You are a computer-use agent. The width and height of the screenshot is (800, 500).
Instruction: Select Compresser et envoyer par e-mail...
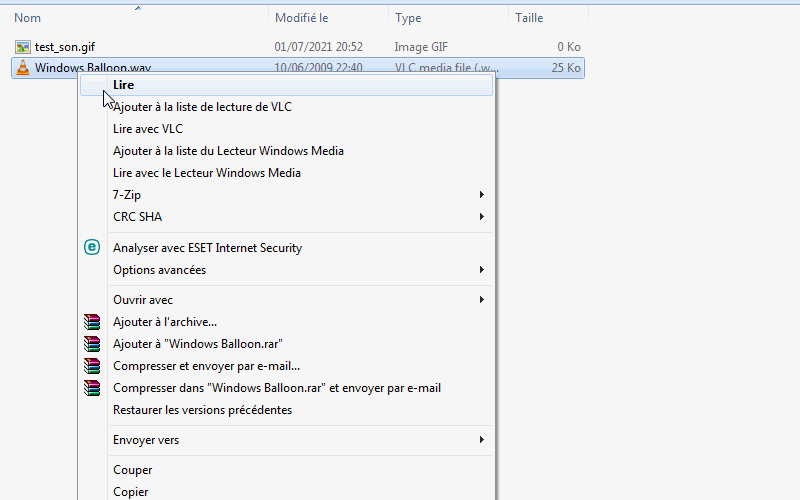pyautogui.click(x=286, y=366)
